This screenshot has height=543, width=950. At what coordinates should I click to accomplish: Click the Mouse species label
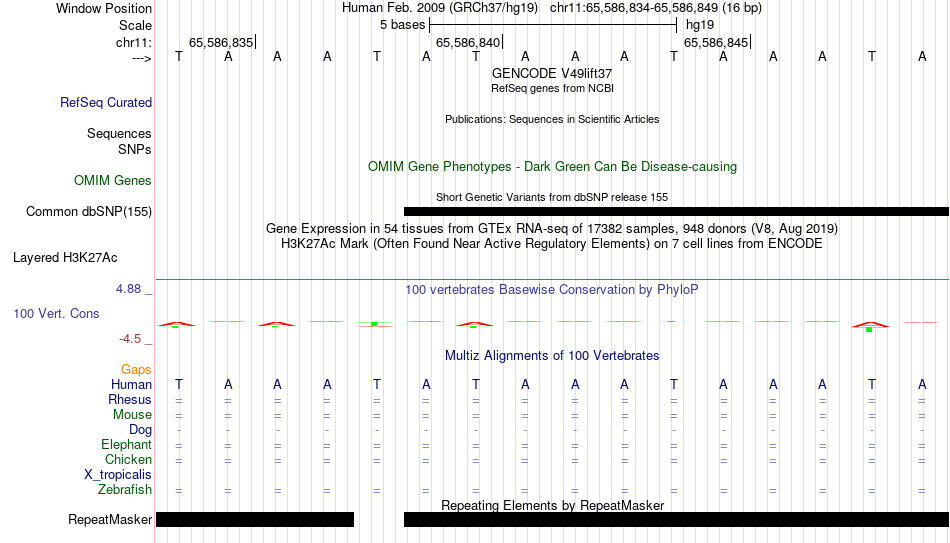click(x=132, y=415)
